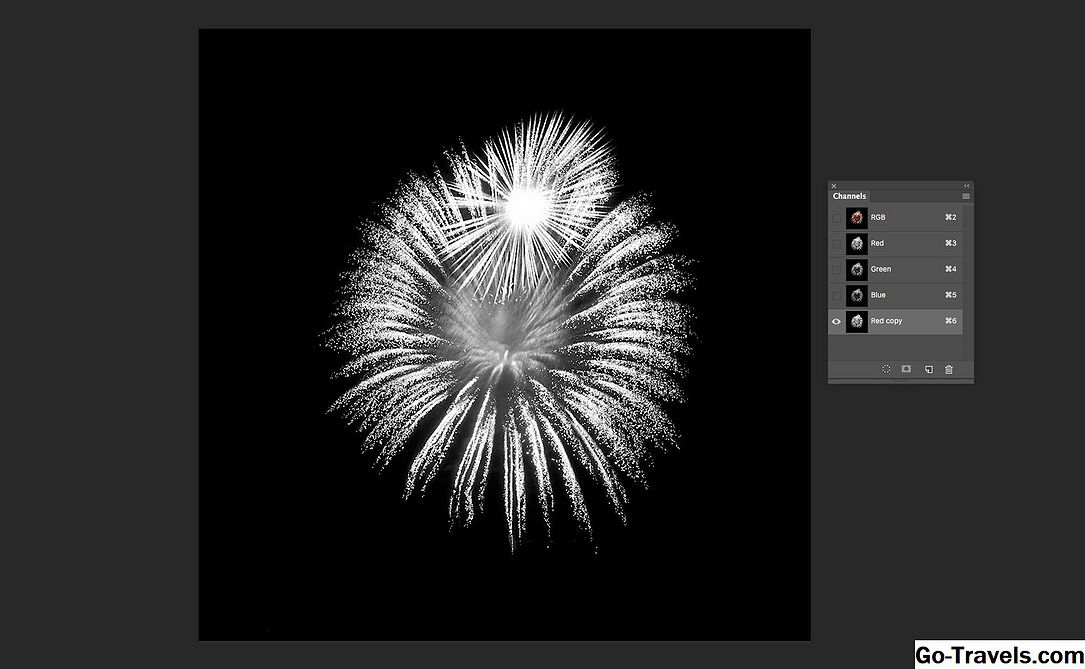Screen dimensions: 1085x669
Task: Load channel as selection icon
Action: pyautogui.click(x=886, y=369)
